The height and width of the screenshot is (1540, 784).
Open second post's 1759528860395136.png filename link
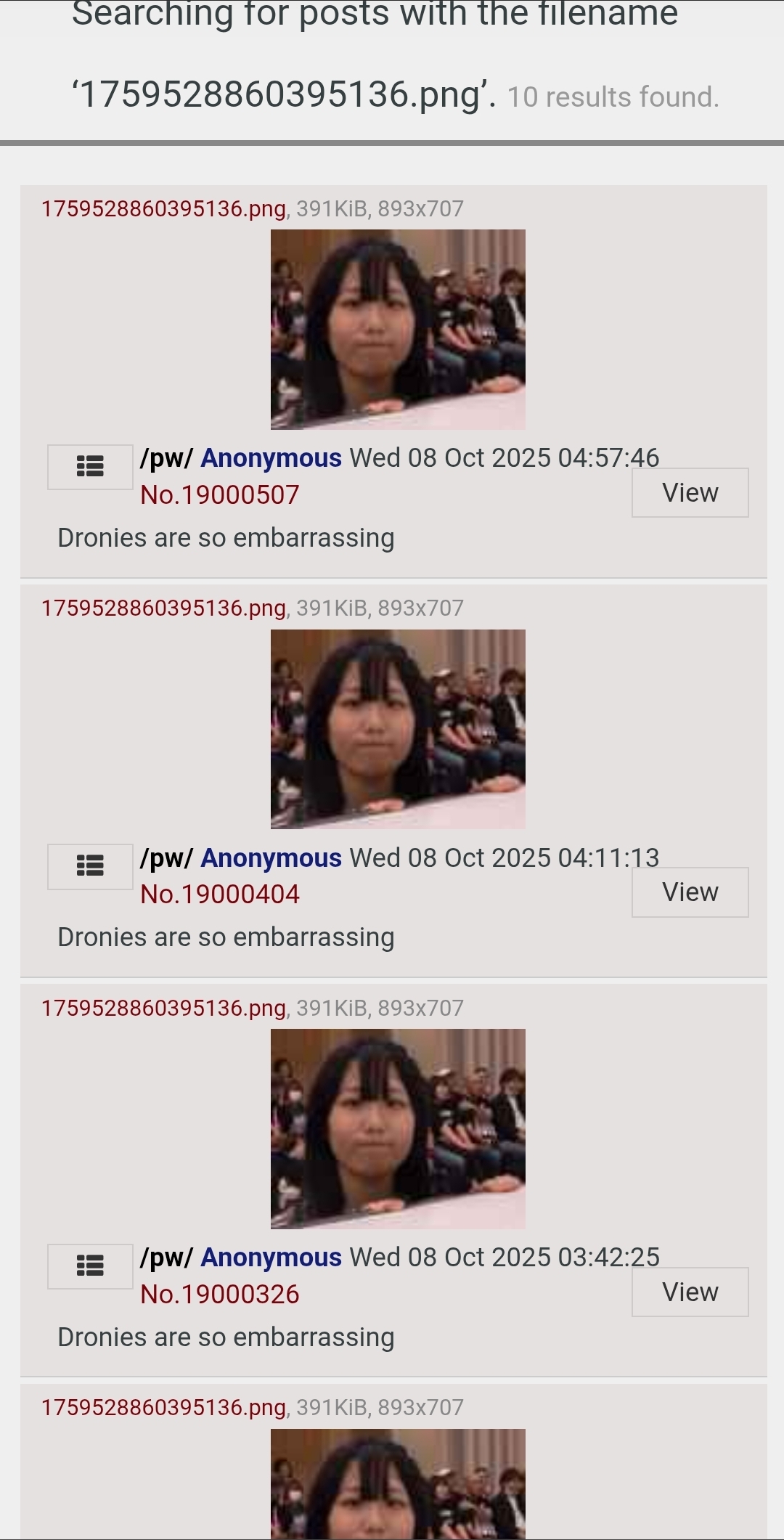[163, 608]
